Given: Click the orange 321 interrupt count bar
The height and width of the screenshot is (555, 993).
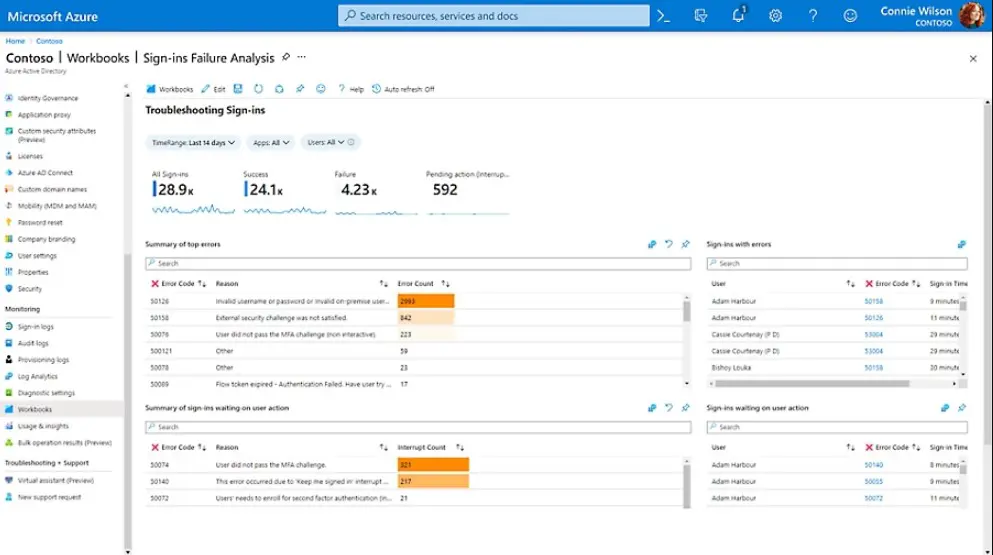Looking at the screenshot, I should pyautogui.click(x=433, y=465).
